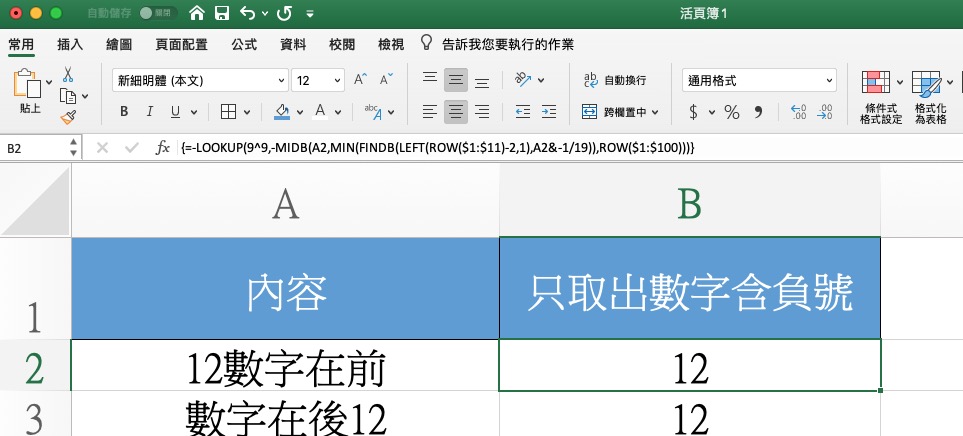Expand the Underline style arrow

194,112
